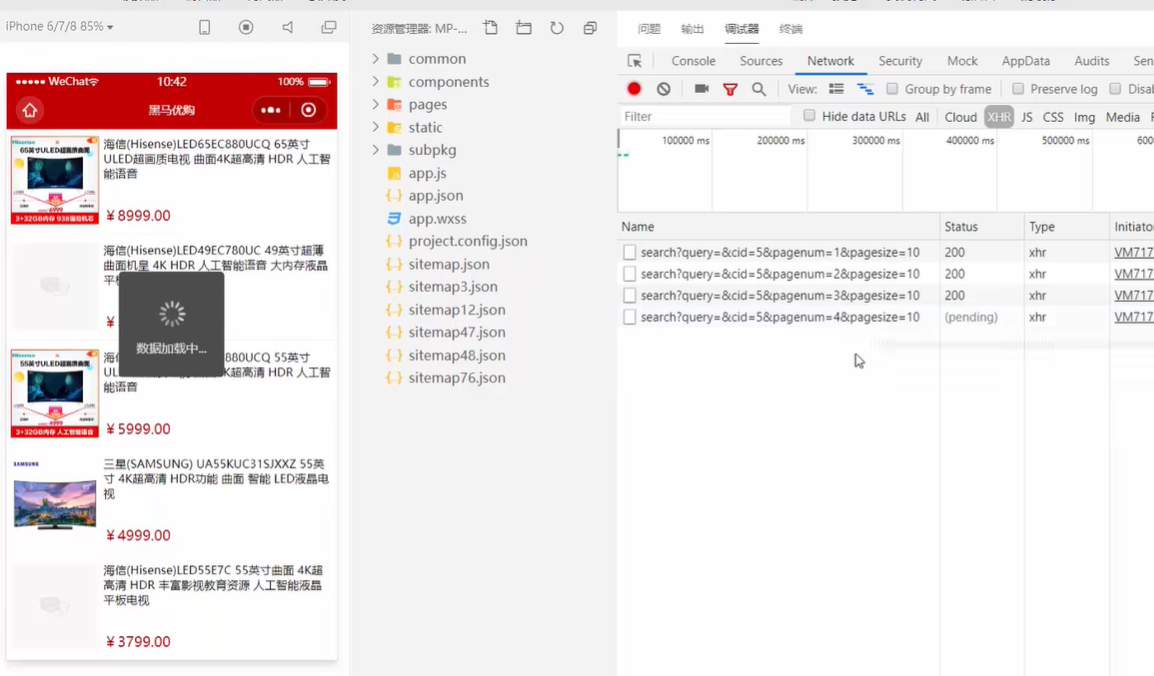Expand the static folder

pos(375,127)
